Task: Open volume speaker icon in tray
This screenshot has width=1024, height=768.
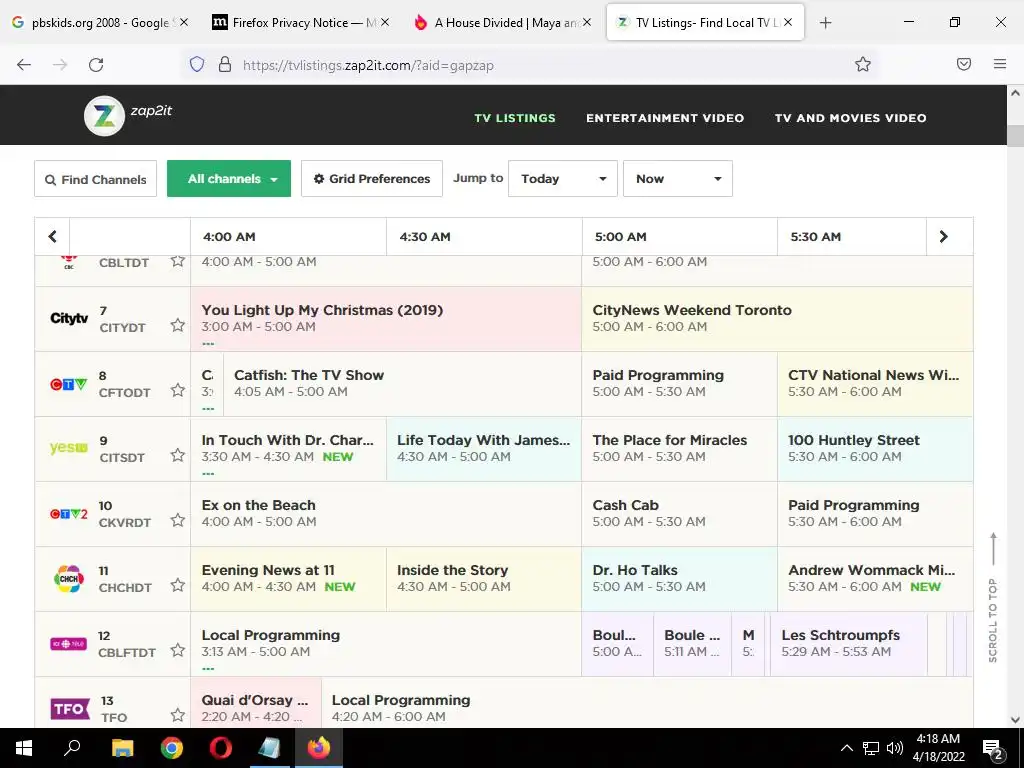Action: tap(895, 748)
